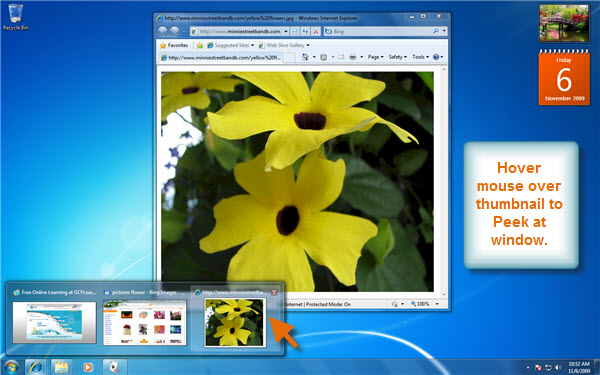Screen dimensions: 600x375
Task: Print the page with the printer icon
Action: (x=353, y=57)
